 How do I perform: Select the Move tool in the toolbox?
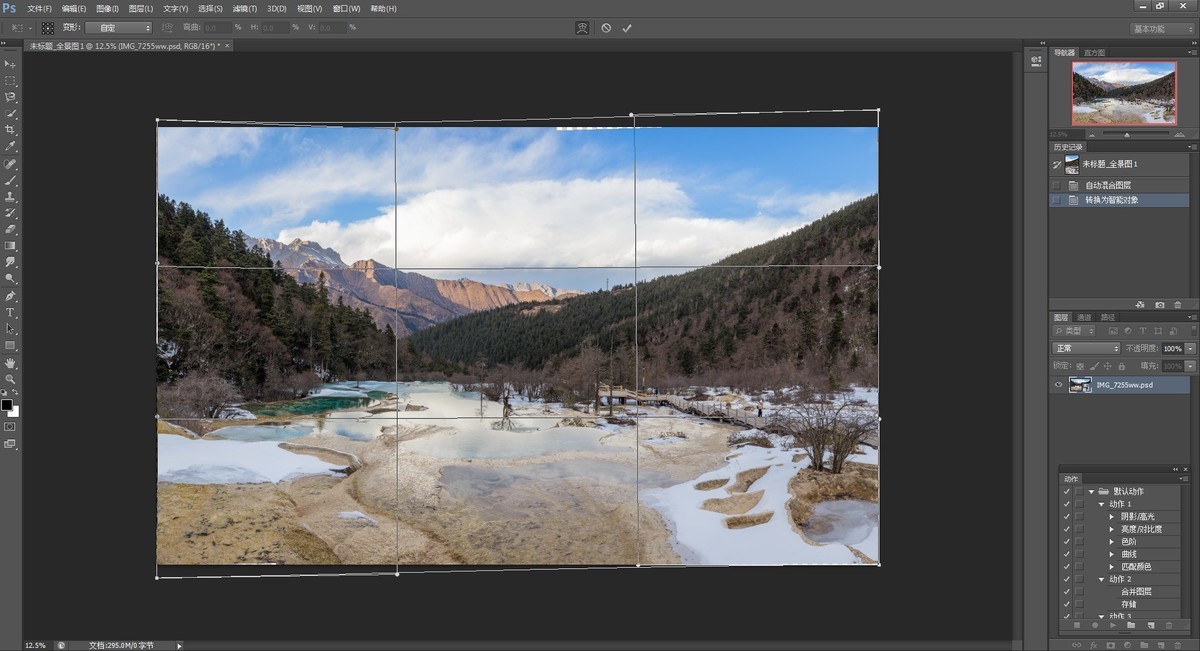(x=10, y=63)
